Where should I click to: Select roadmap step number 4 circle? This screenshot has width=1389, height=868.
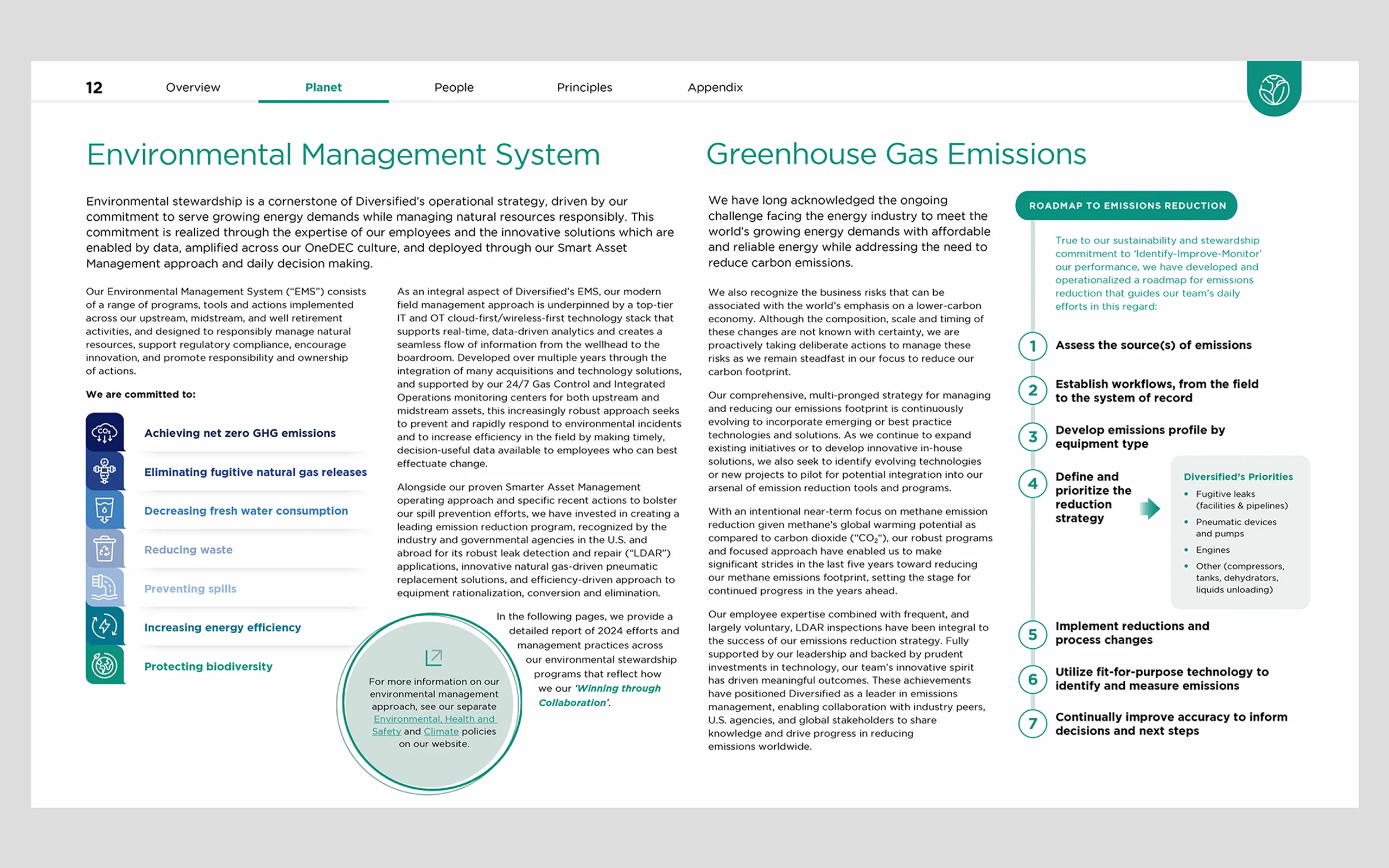point(1033,483)
